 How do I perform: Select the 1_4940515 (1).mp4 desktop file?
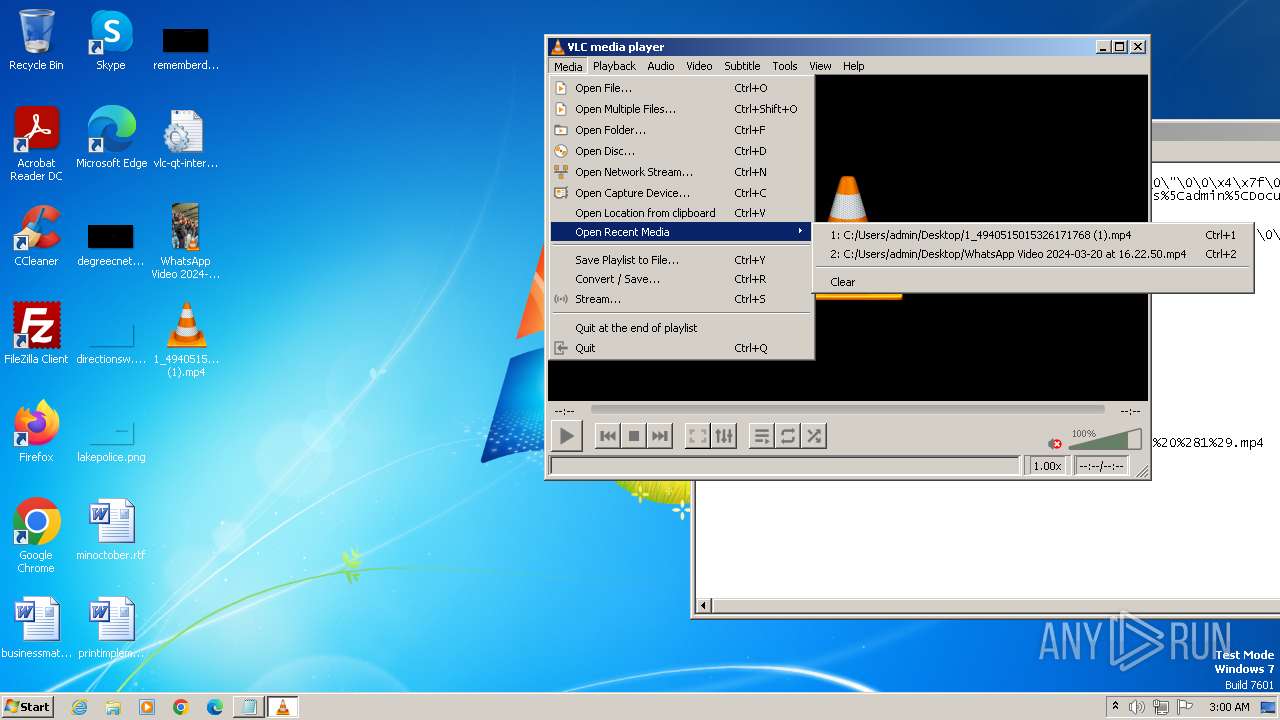point(185,339)
